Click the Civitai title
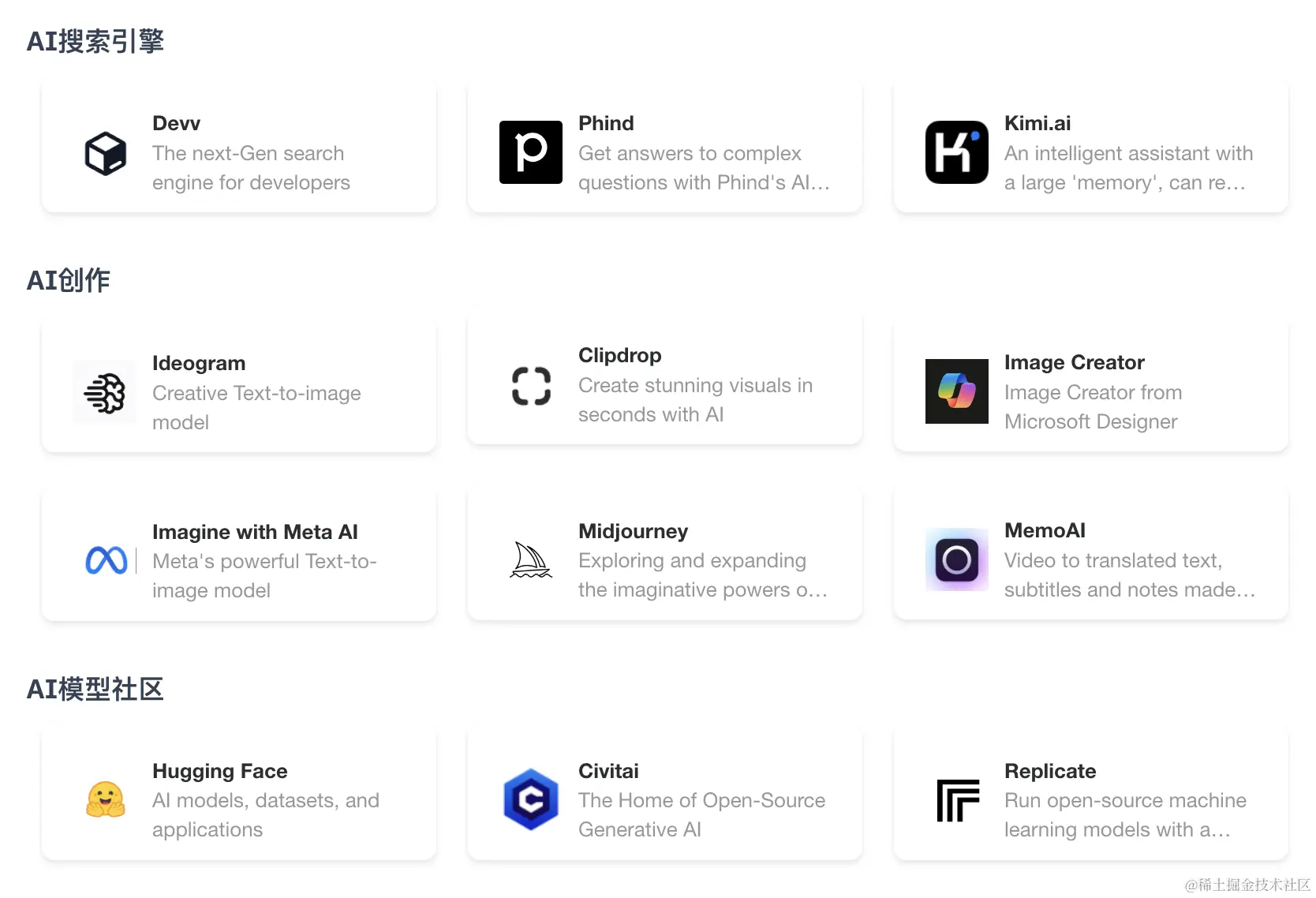 tap(608, 771)
